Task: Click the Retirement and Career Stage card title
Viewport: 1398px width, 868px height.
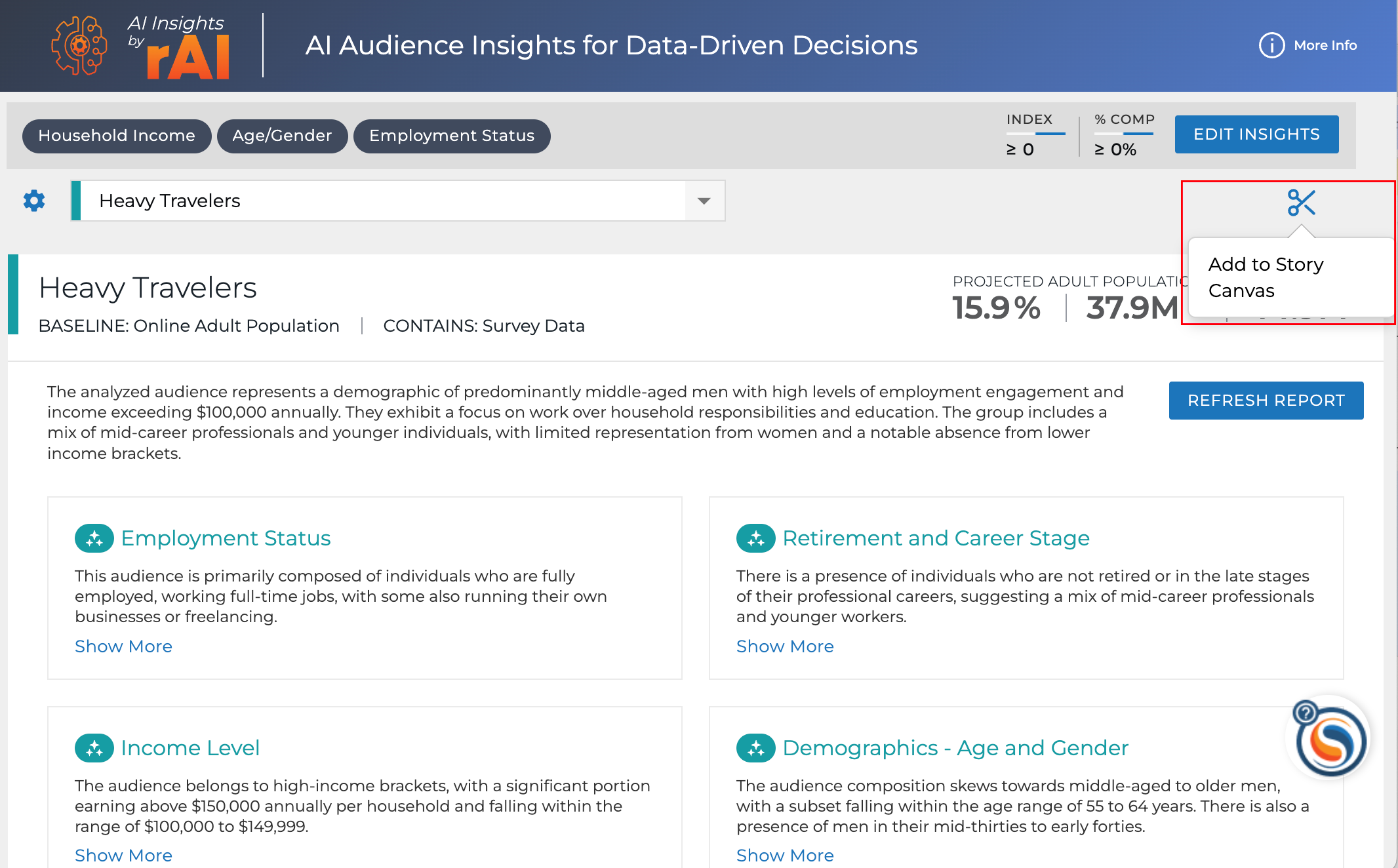Action: tap(936, 538)
